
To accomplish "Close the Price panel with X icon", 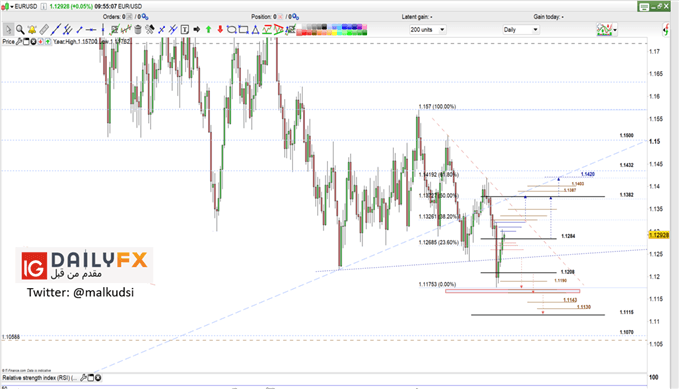I will (x=33, y=42).
